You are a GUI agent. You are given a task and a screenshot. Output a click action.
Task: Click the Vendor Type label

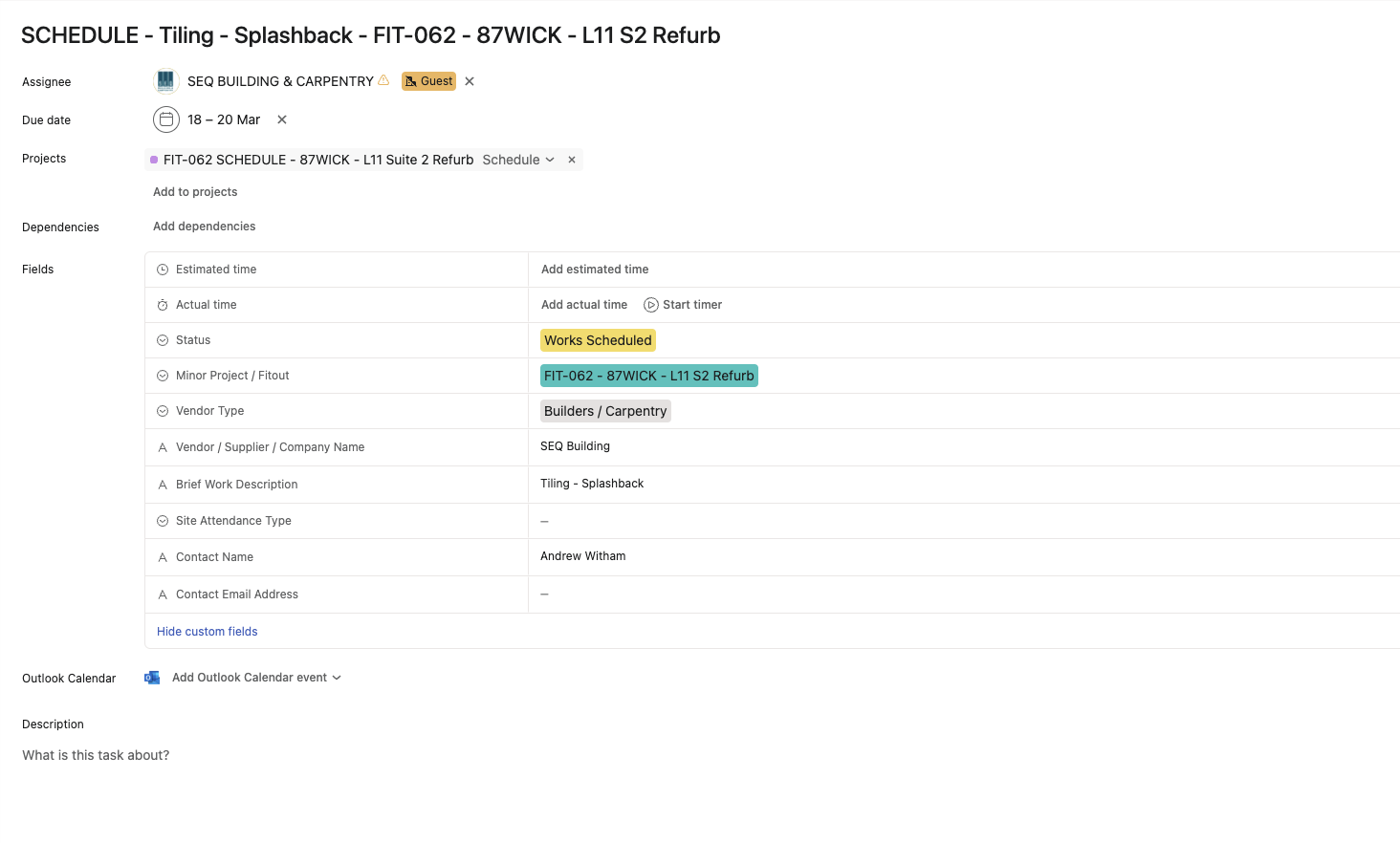[209, 411]
